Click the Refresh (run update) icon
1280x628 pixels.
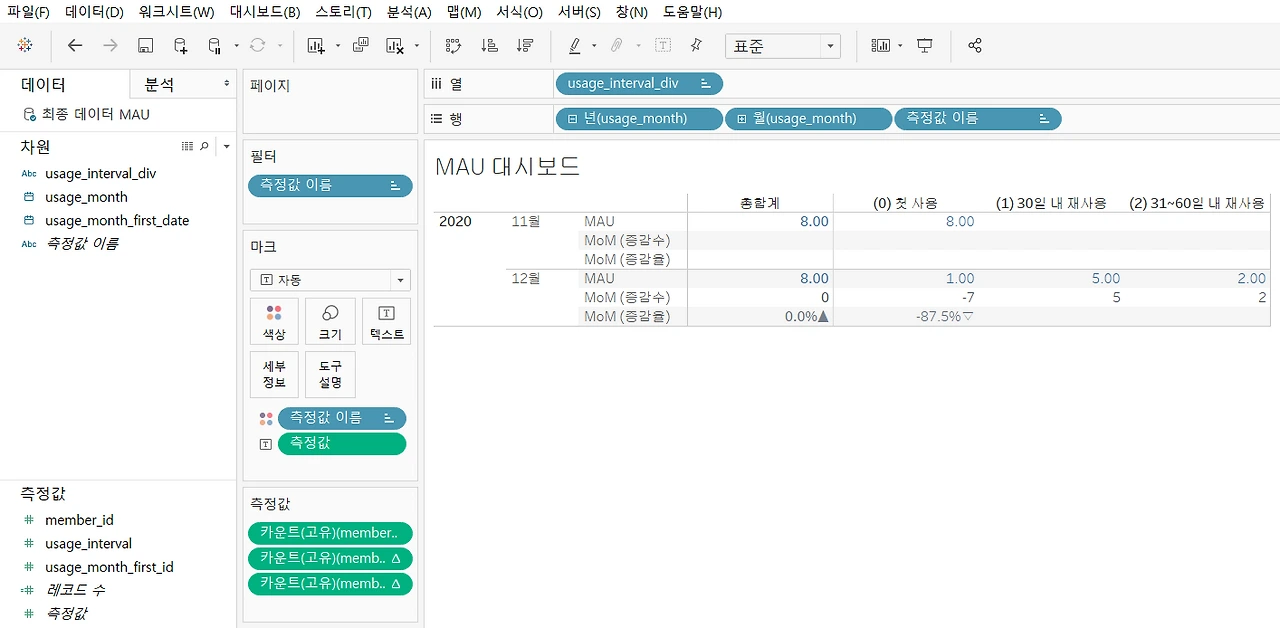(258, 46)
